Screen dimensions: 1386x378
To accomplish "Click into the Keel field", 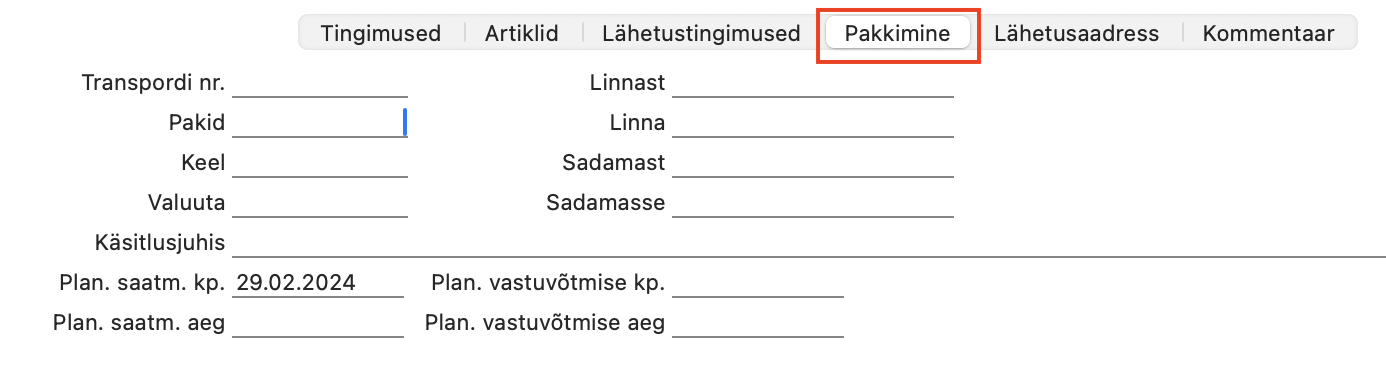I will [x=320, y=163].
